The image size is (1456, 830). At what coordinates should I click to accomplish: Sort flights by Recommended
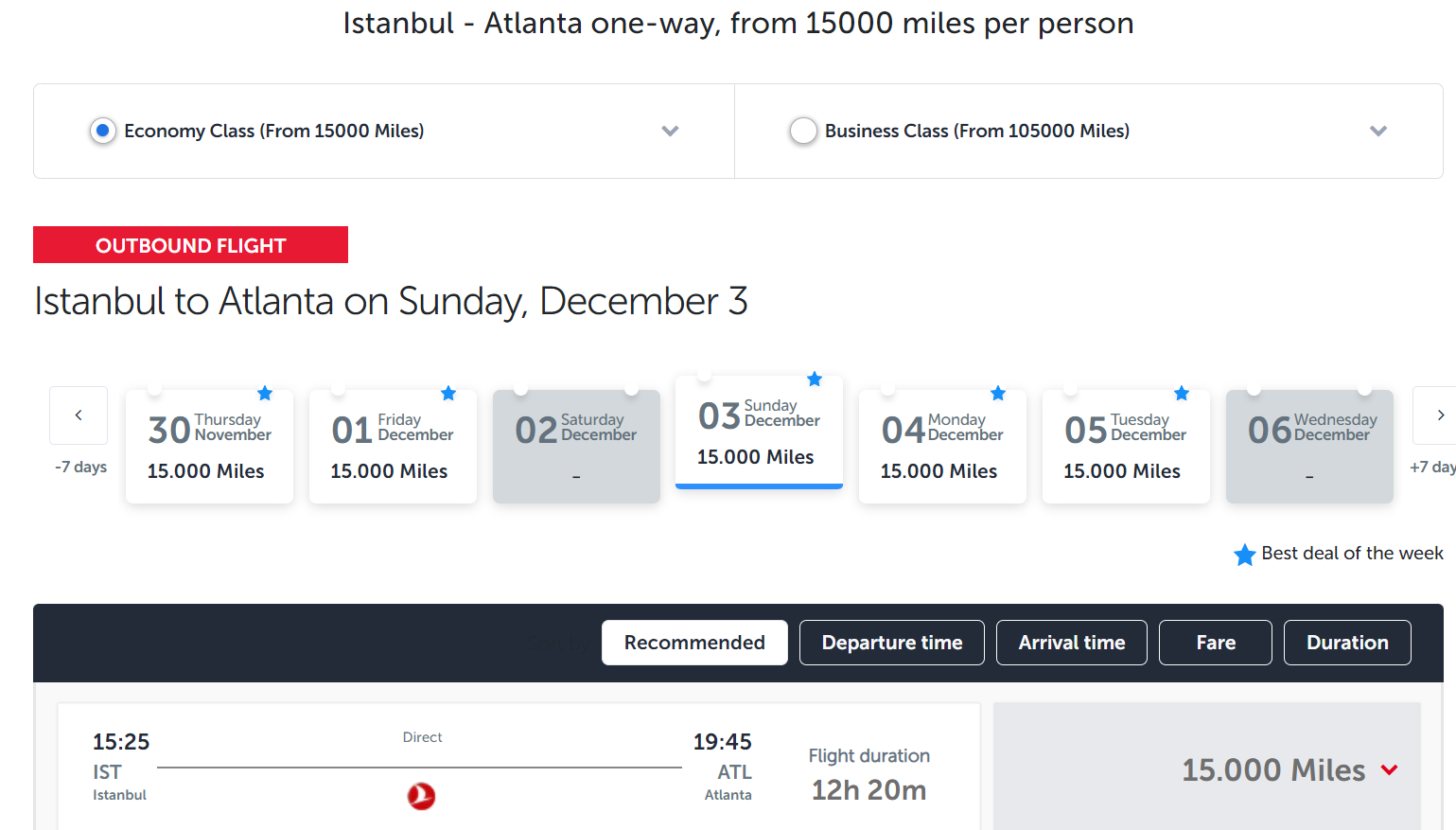tap(694, 643)
